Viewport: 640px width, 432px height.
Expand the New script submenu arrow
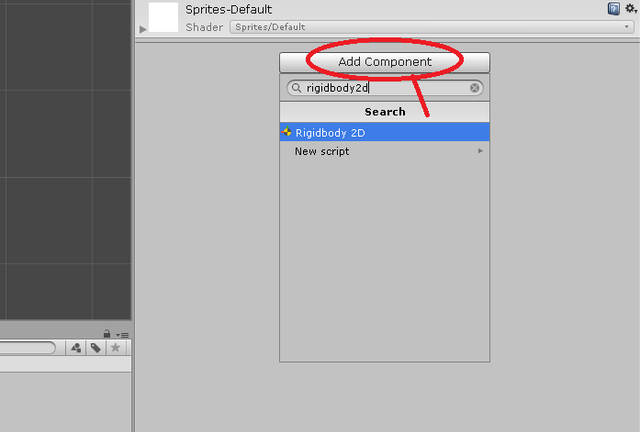[480, 151]
